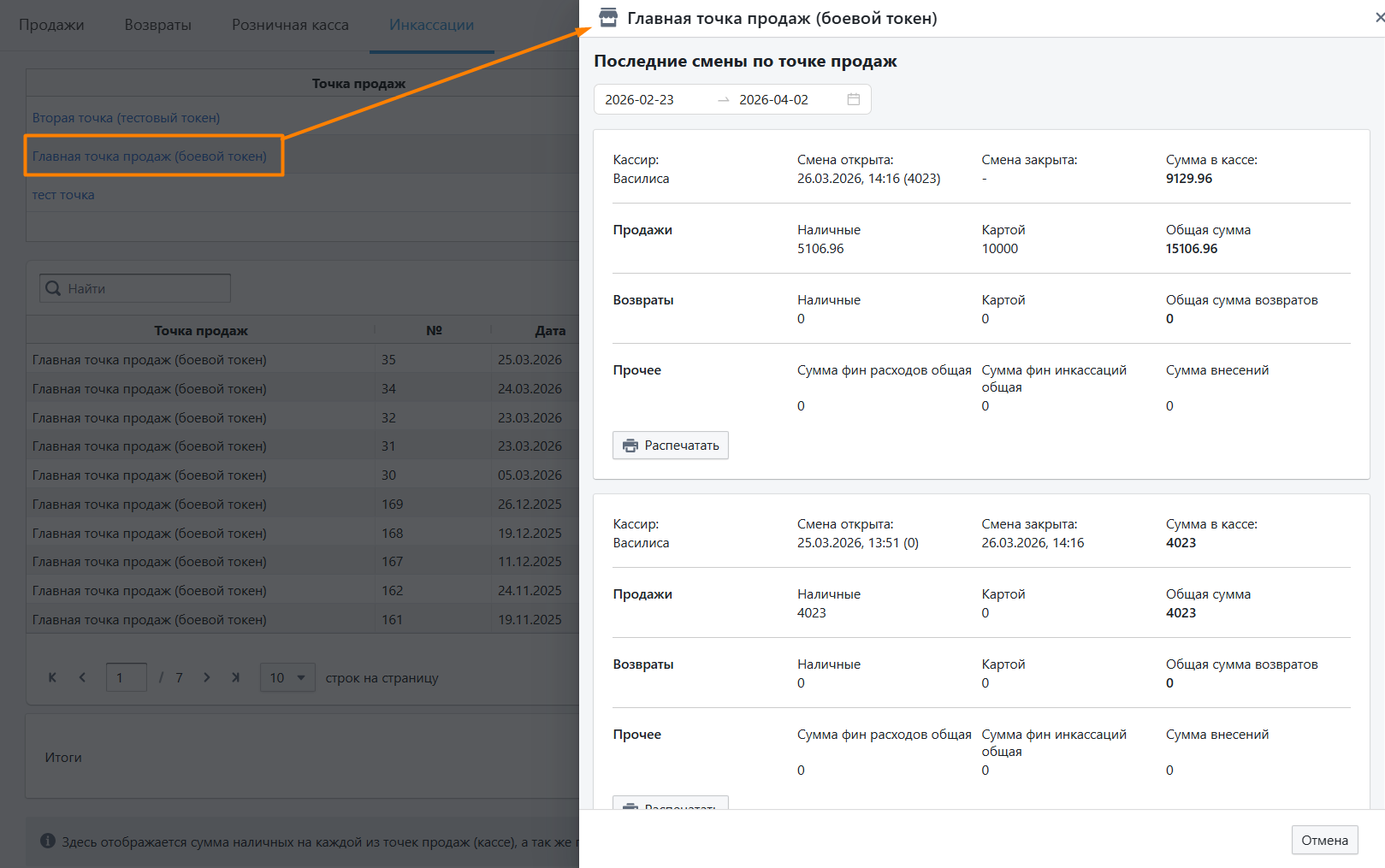Click the info icon in bottom notice
The height and width of the screenshot is (868, 1385).
pyautogui.click(x=48, y=841)
